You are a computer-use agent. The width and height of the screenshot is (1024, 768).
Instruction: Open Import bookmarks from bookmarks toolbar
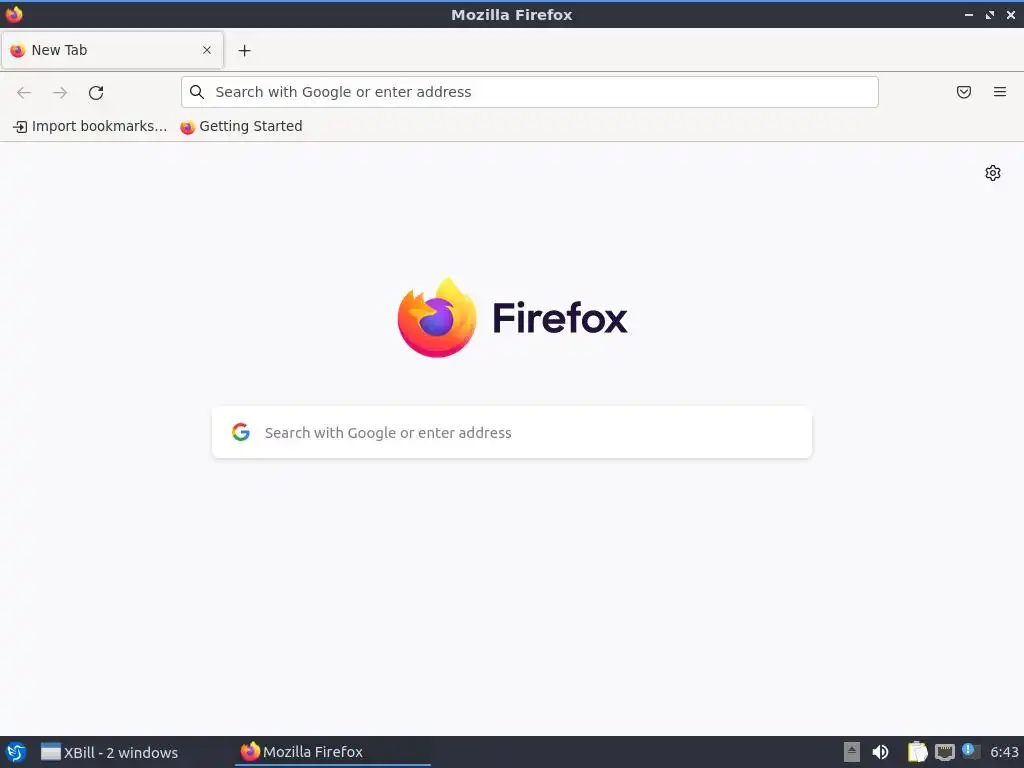tap(90, 127)
